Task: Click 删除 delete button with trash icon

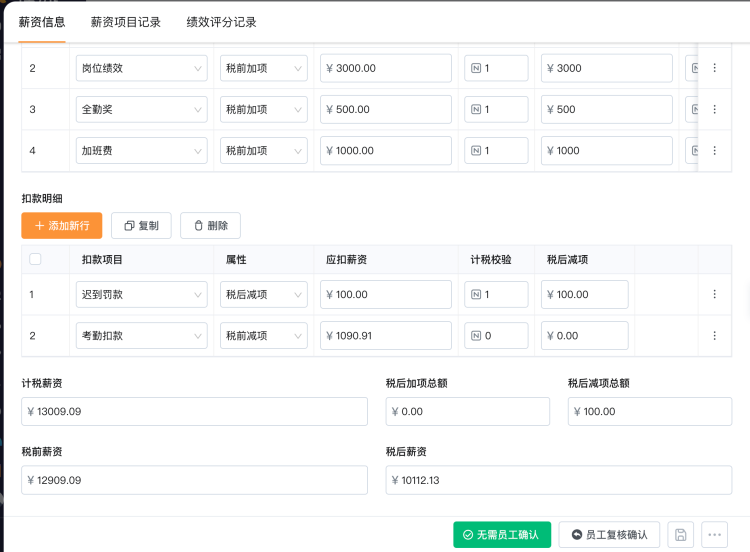Action: pos(210,226)
